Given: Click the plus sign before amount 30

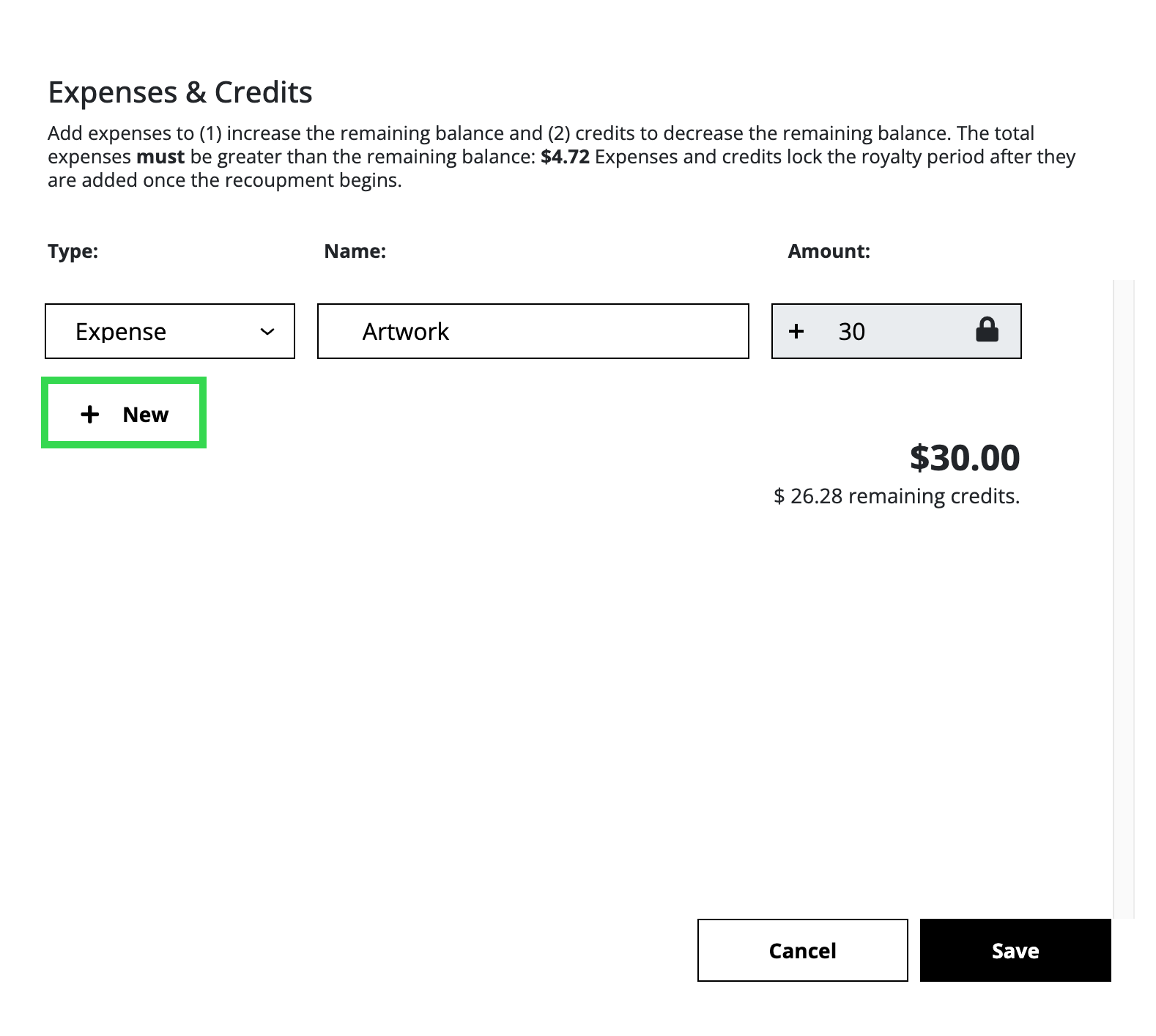Looking at the screenshot, I should (796, 331).
